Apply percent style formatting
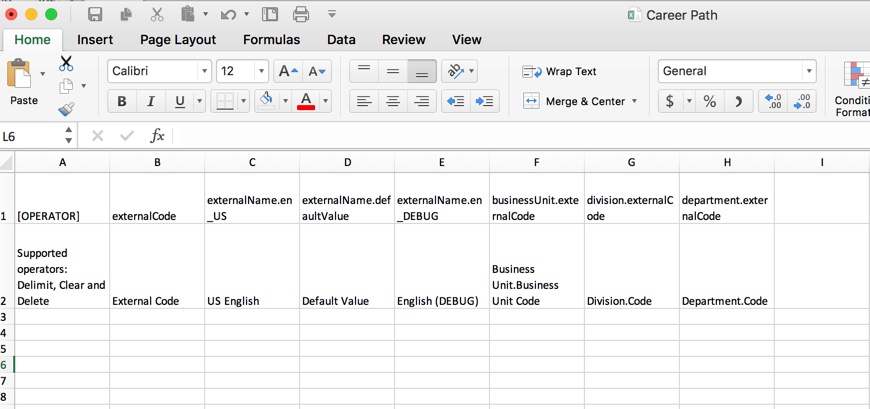 tap(709, 101)
